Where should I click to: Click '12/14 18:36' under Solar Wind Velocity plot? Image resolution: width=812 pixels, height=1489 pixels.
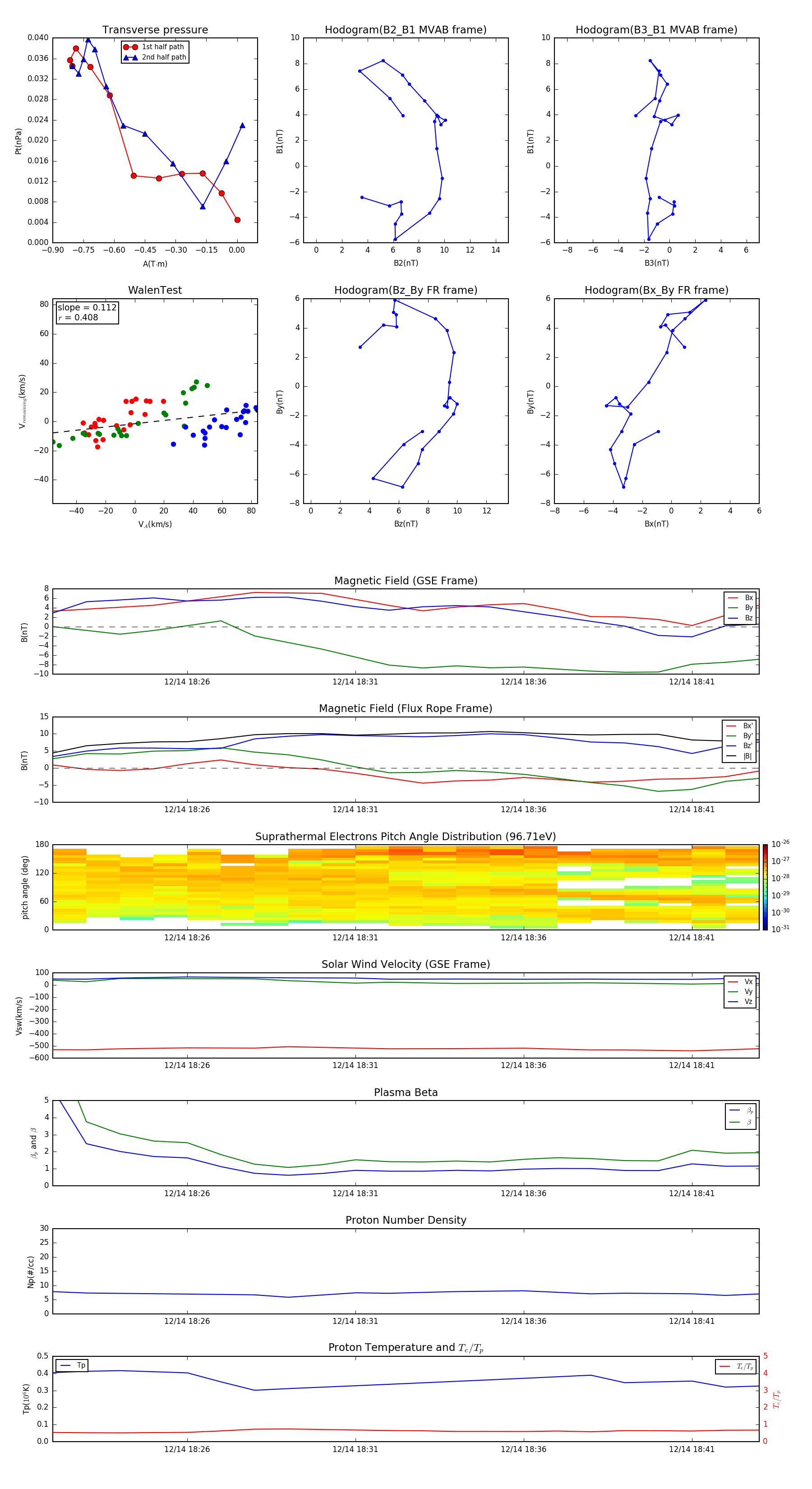click(x=523, y=1065)
